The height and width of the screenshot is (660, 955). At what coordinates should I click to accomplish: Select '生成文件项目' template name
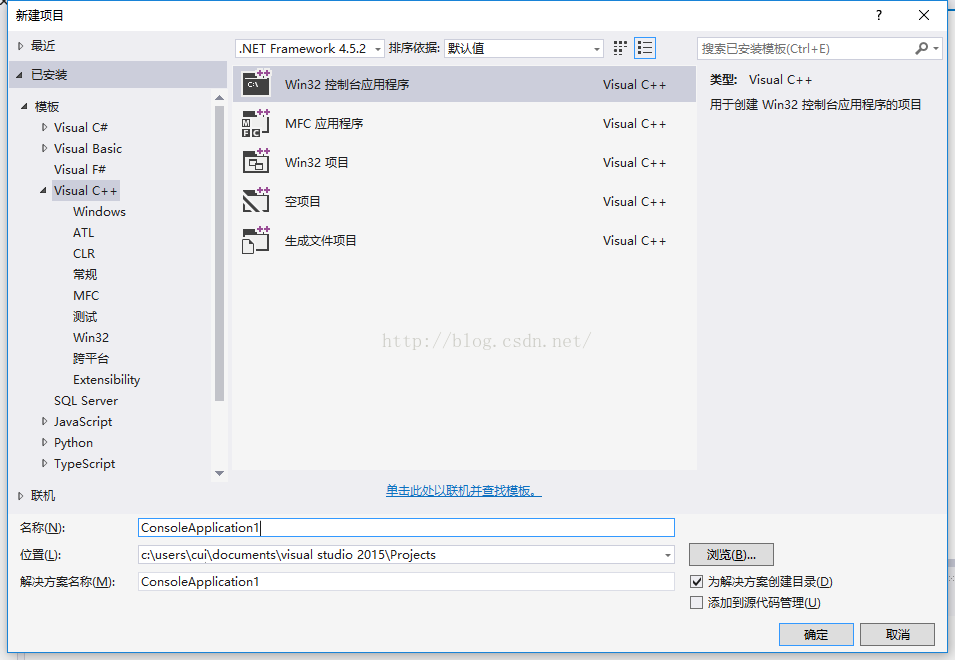[320, 240]
